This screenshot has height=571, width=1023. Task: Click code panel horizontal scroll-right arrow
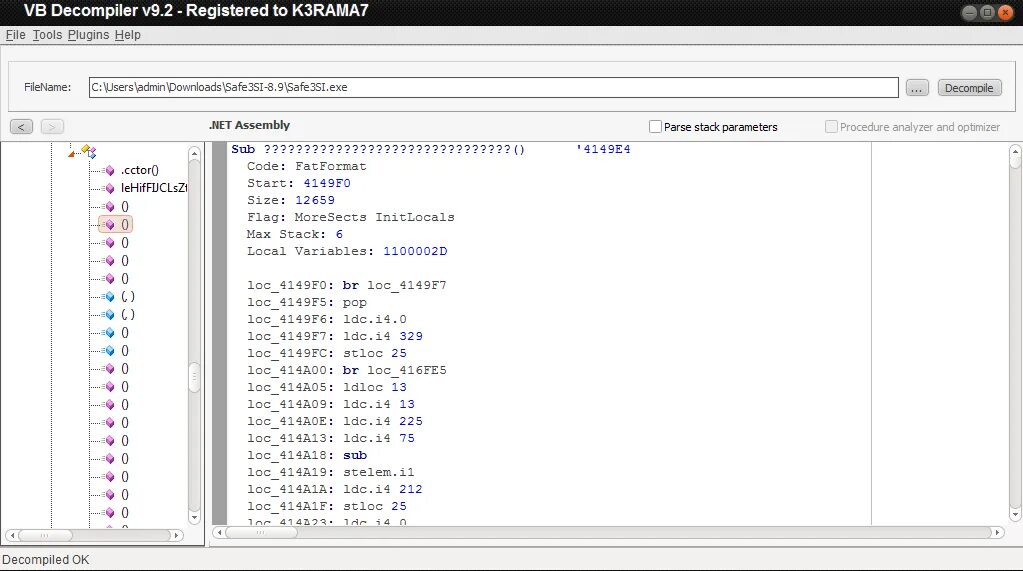(997, 532)
